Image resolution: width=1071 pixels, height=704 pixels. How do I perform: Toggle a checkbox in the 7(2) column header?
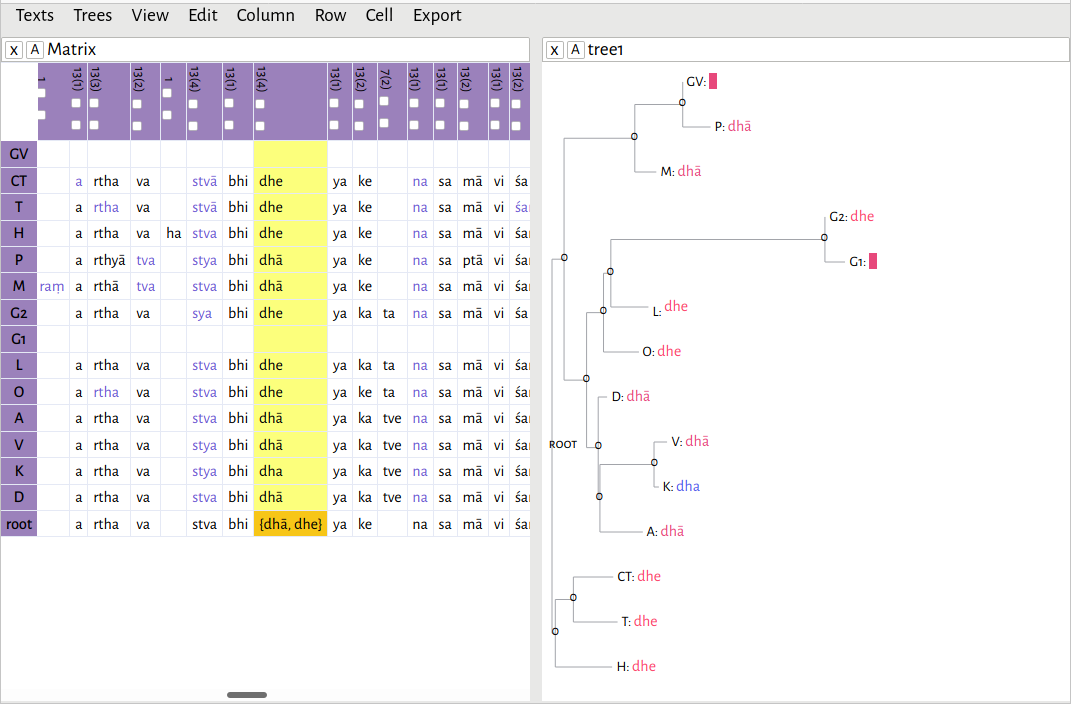tap(384, 102)
